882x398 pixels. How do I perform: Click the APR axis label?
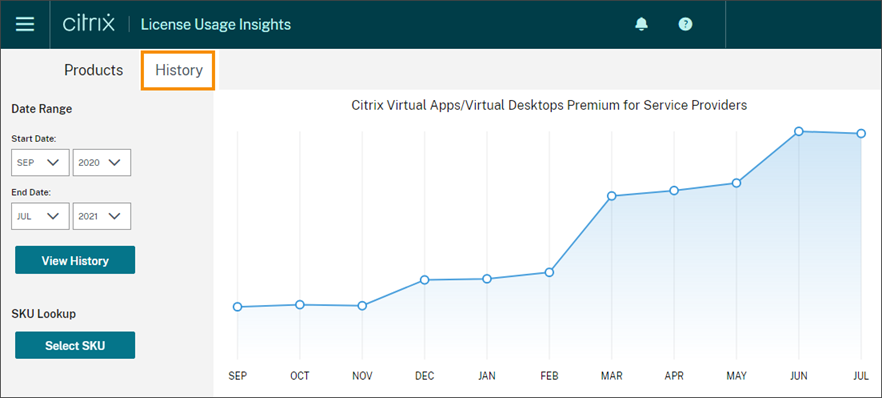pos(674,376)
